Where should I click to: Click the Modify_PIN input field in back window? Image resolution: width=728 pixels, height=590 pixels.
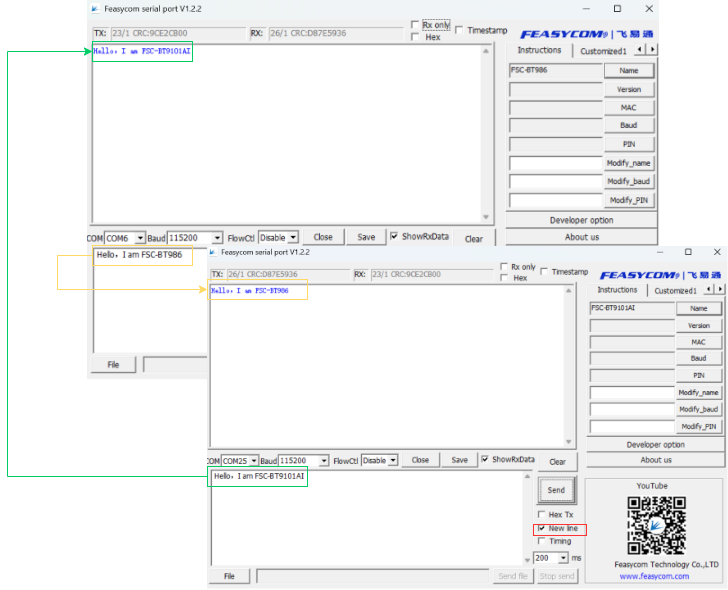coord(556,200)
